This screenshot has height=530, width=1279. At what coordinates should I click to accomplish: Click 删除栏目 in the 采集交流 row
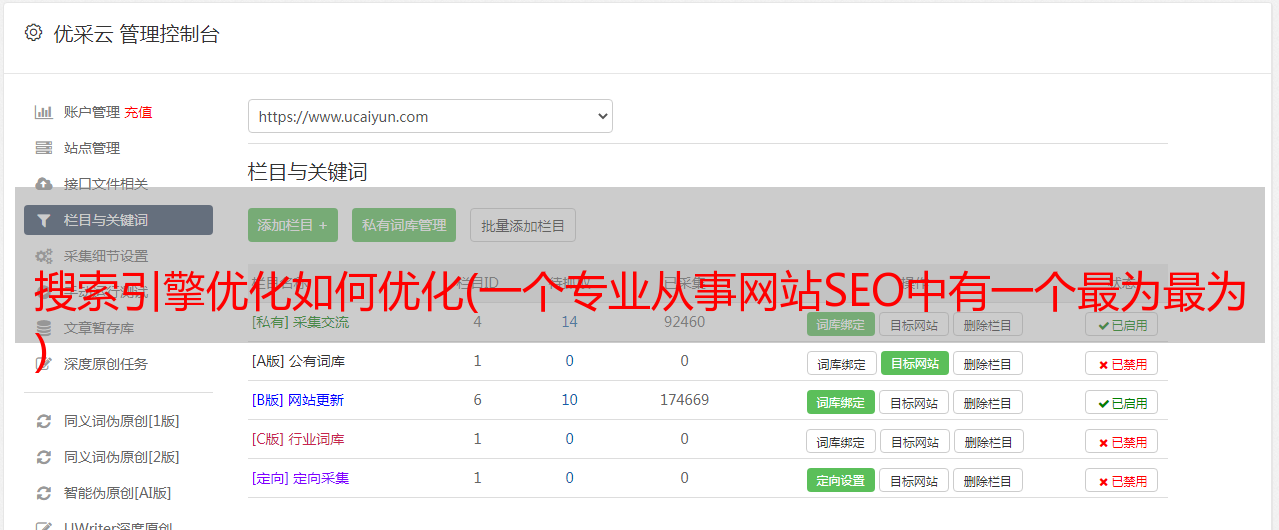tap(988, 324)
